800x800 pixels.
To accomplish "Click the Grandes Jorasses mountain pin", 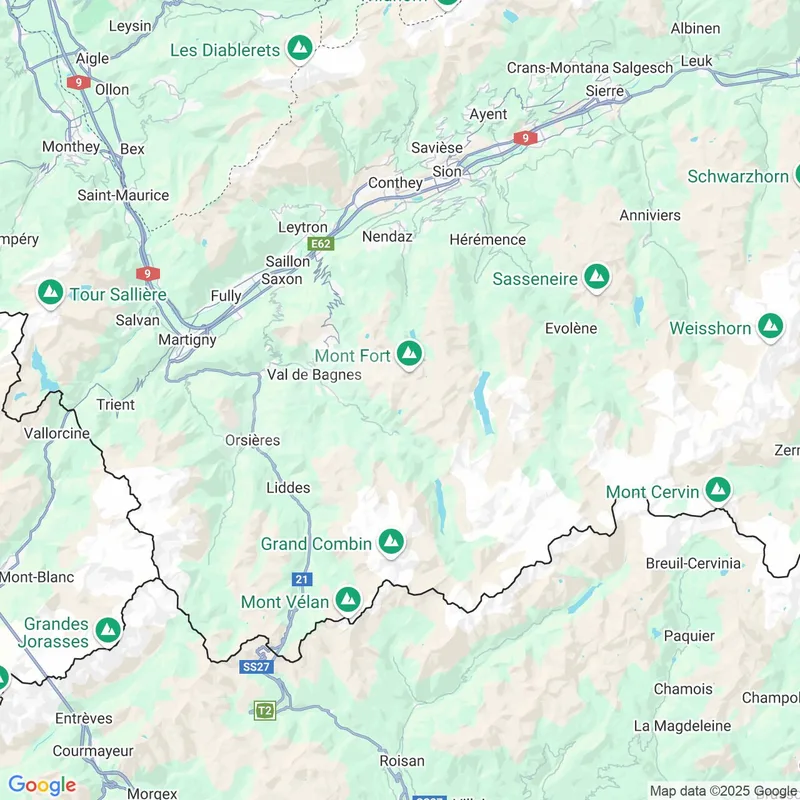I will coord(108,631).
